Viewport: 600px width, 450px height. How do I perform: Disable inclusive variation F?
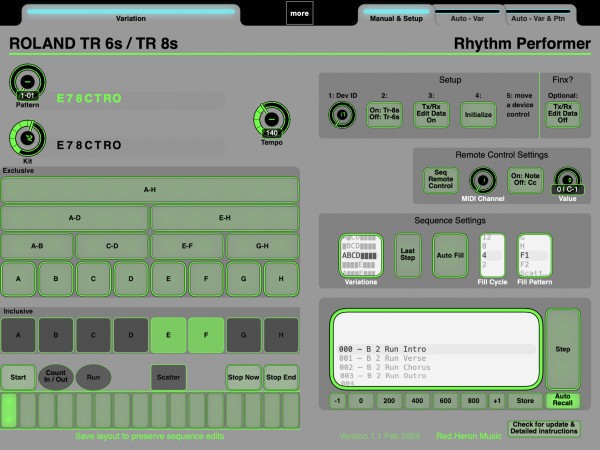tap(206, 335)
